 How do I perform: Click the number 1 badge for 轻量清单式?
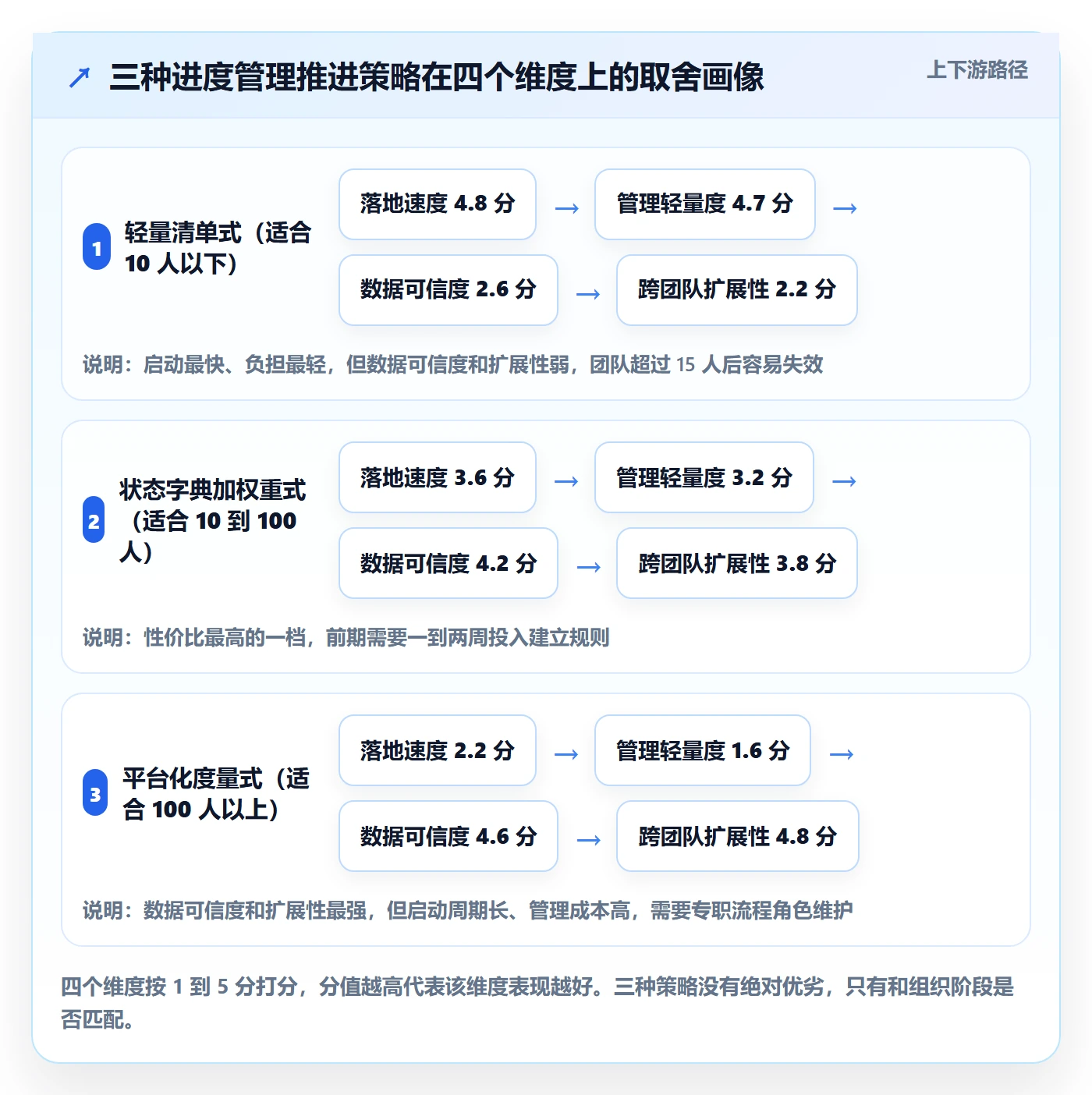(97, 247)
